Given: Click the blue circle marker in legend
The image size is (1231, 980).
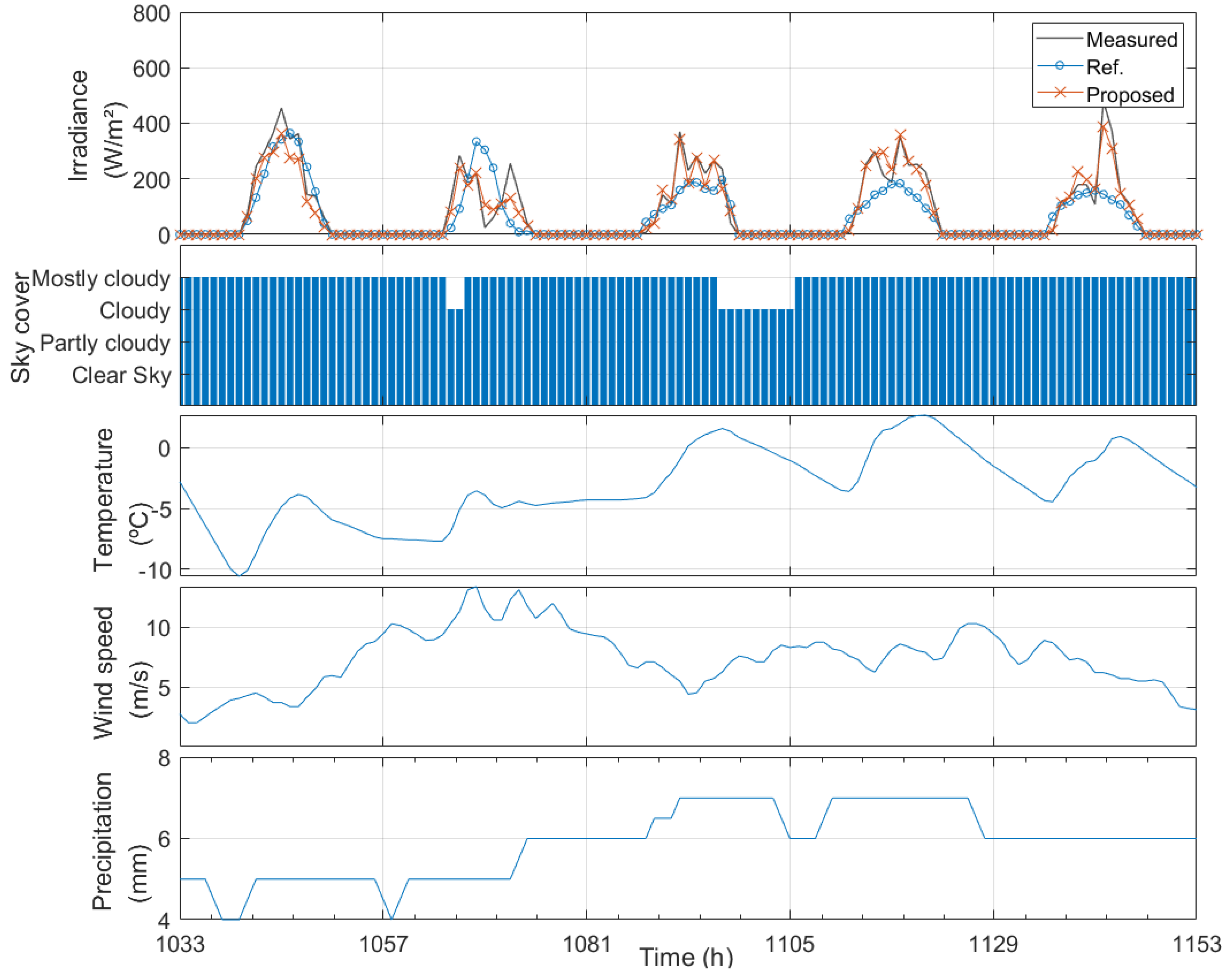Looking at the screenshot, I should 1060,66.
